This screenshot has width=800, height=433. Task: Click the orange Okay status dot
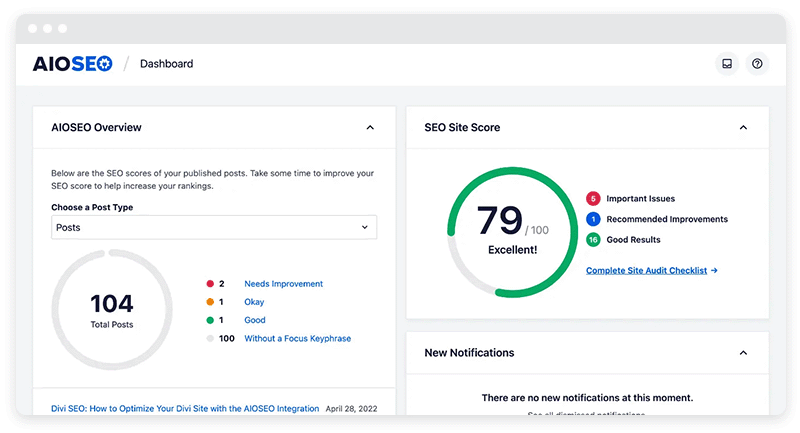[209, 302]
